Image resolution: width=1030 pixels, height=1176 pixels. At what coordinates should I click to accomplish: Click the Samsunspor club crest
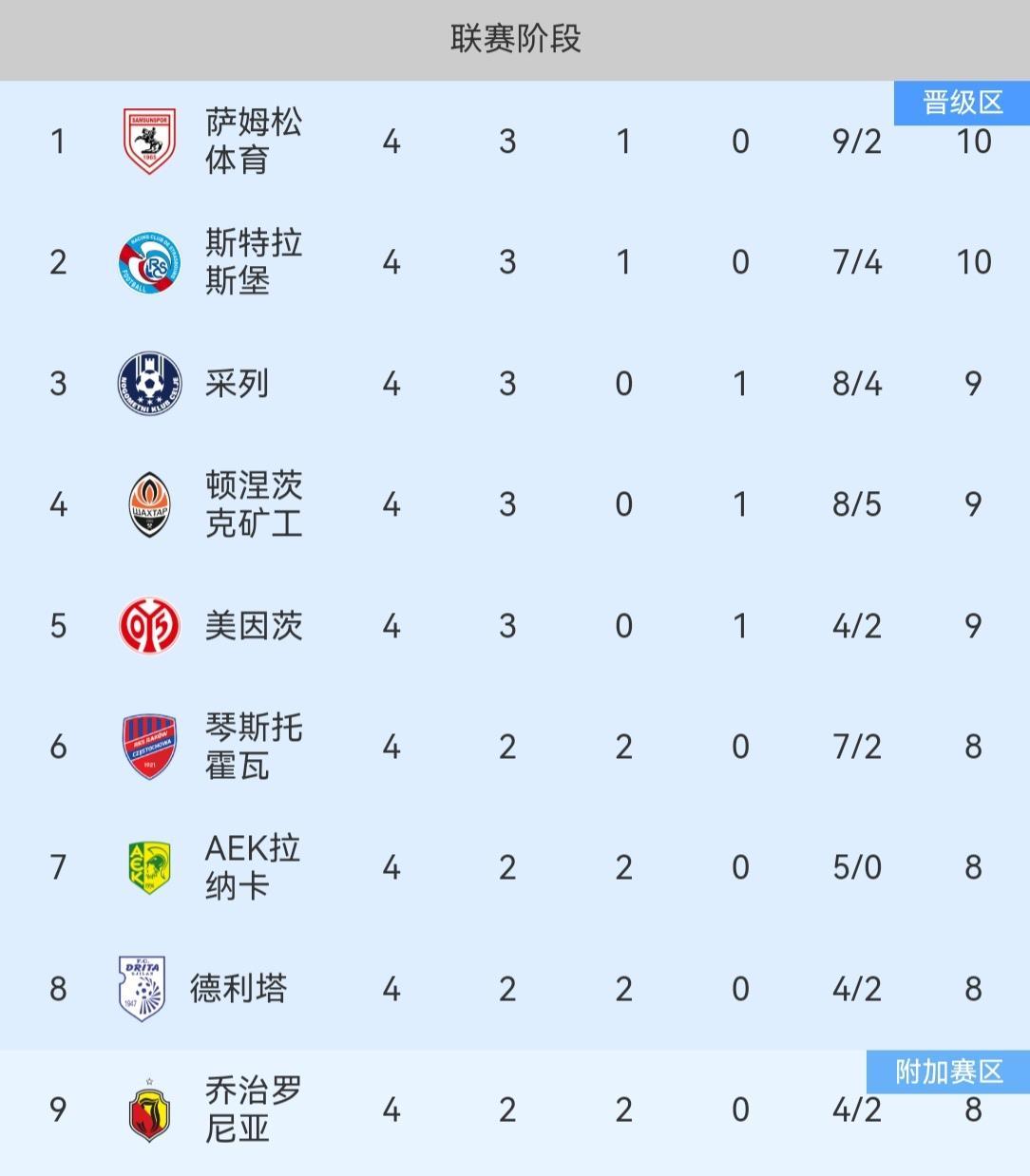click(149, 141)
